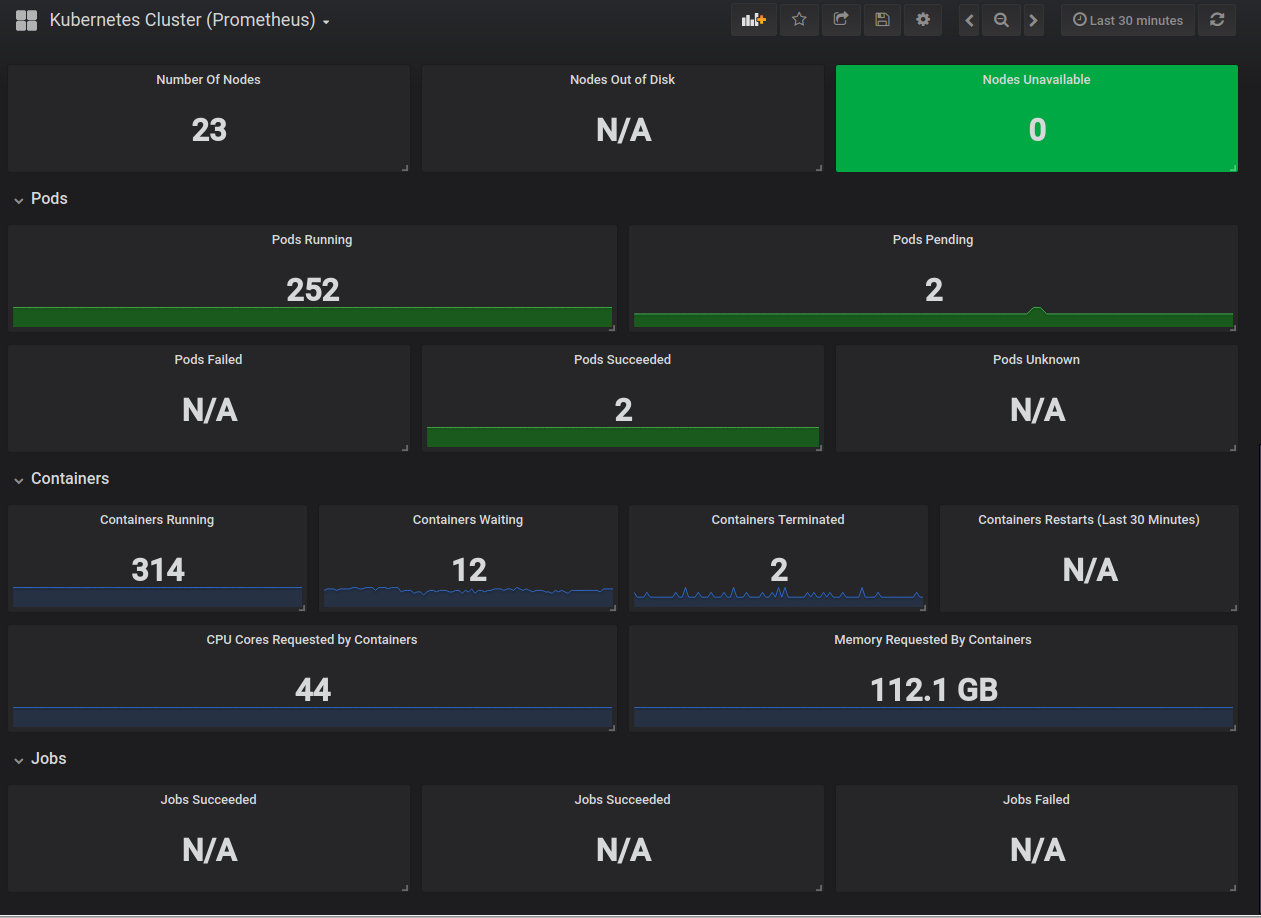Click CPU Cores Requested by Containers title
The height and width of the screenshot is (918, 1261).
312,640
